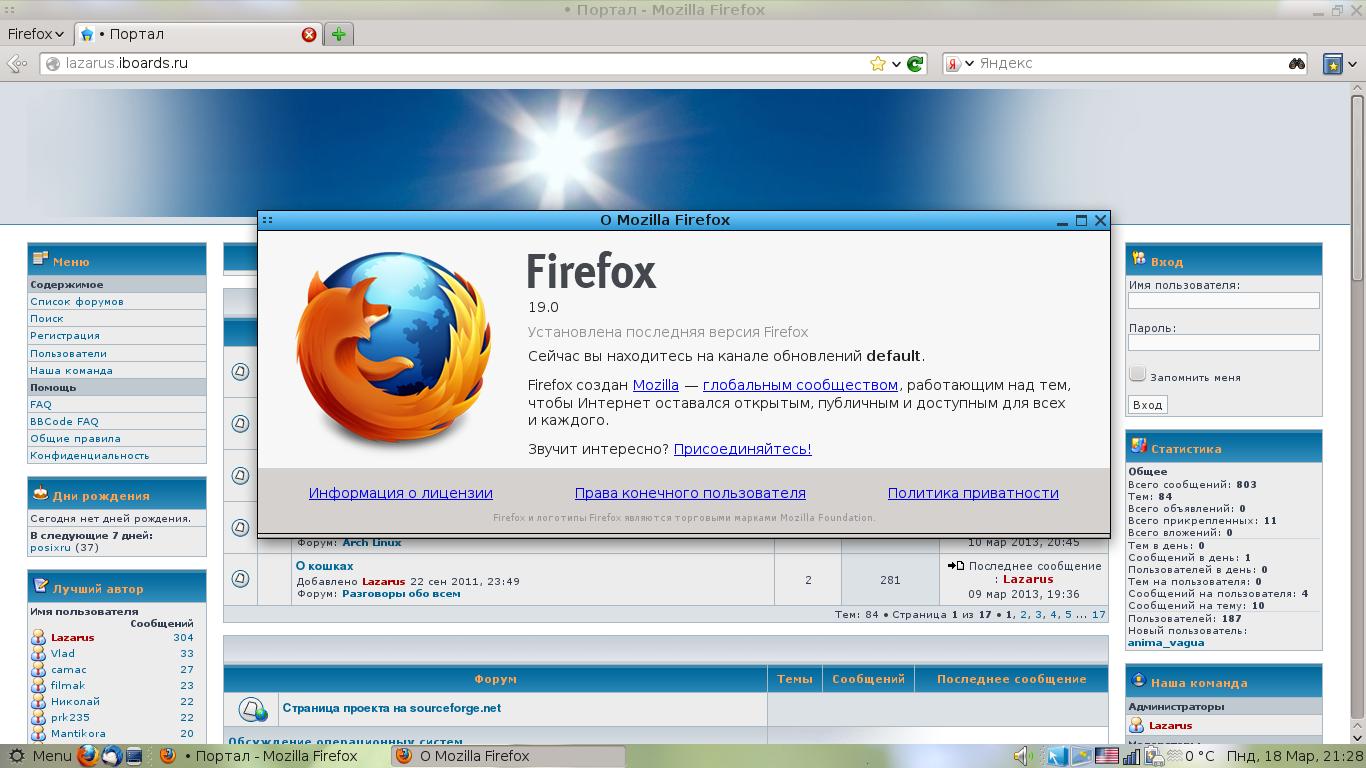
Task: Open Политика приватности link
Action: click(x=973, y=493)
